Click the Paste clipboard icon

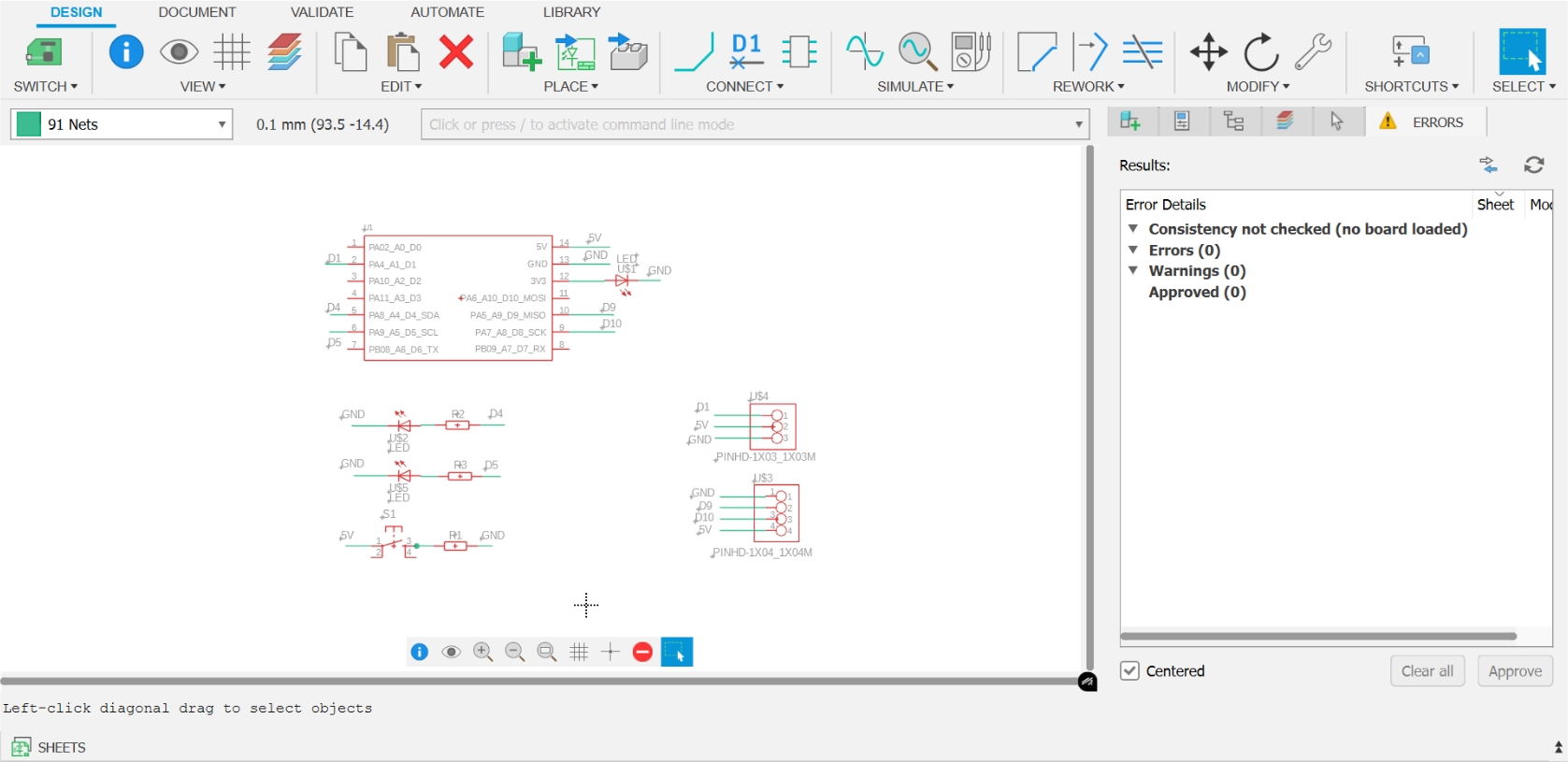point(403,52)
